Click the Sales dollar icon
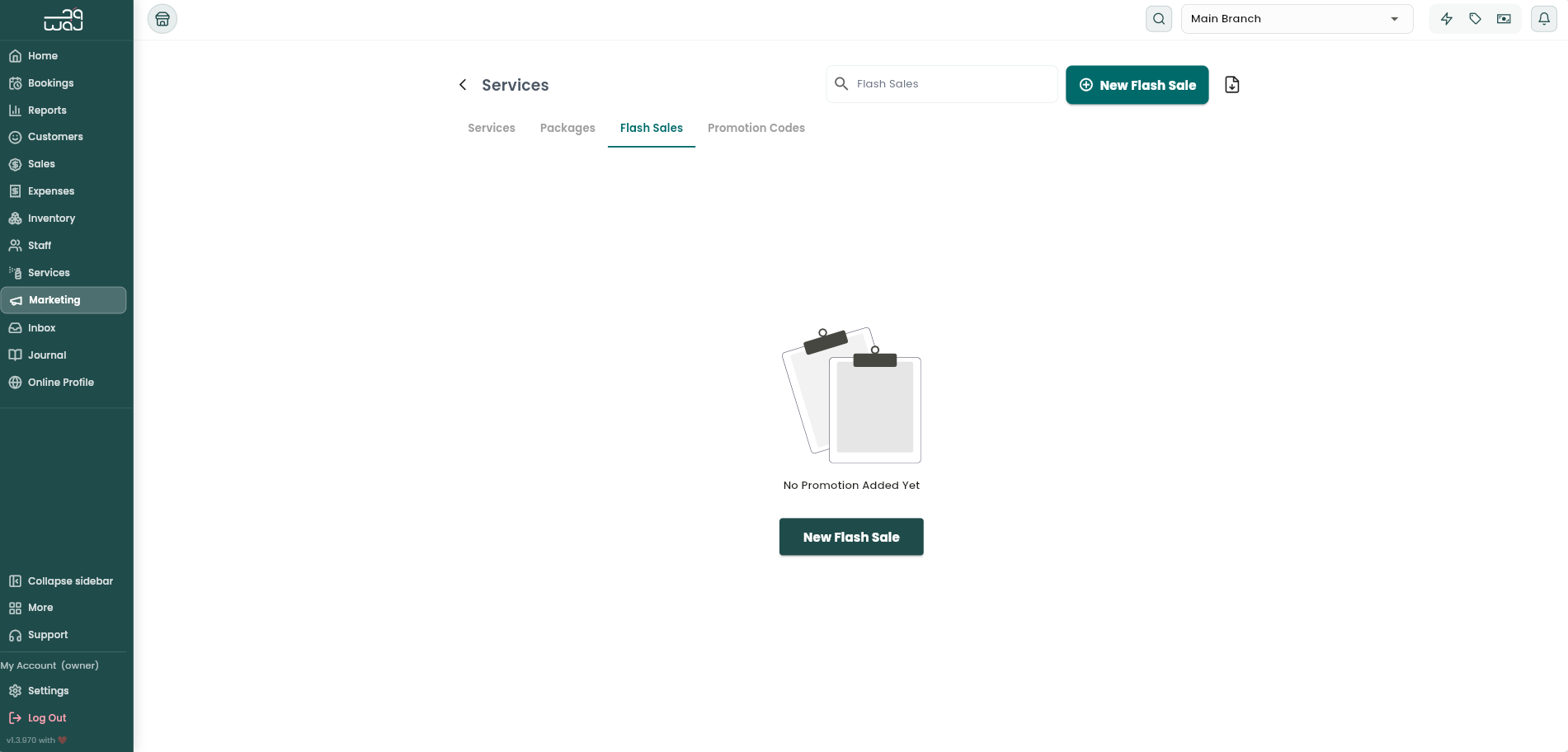Screen dimensions: 1568x752 tap(15, 164)
